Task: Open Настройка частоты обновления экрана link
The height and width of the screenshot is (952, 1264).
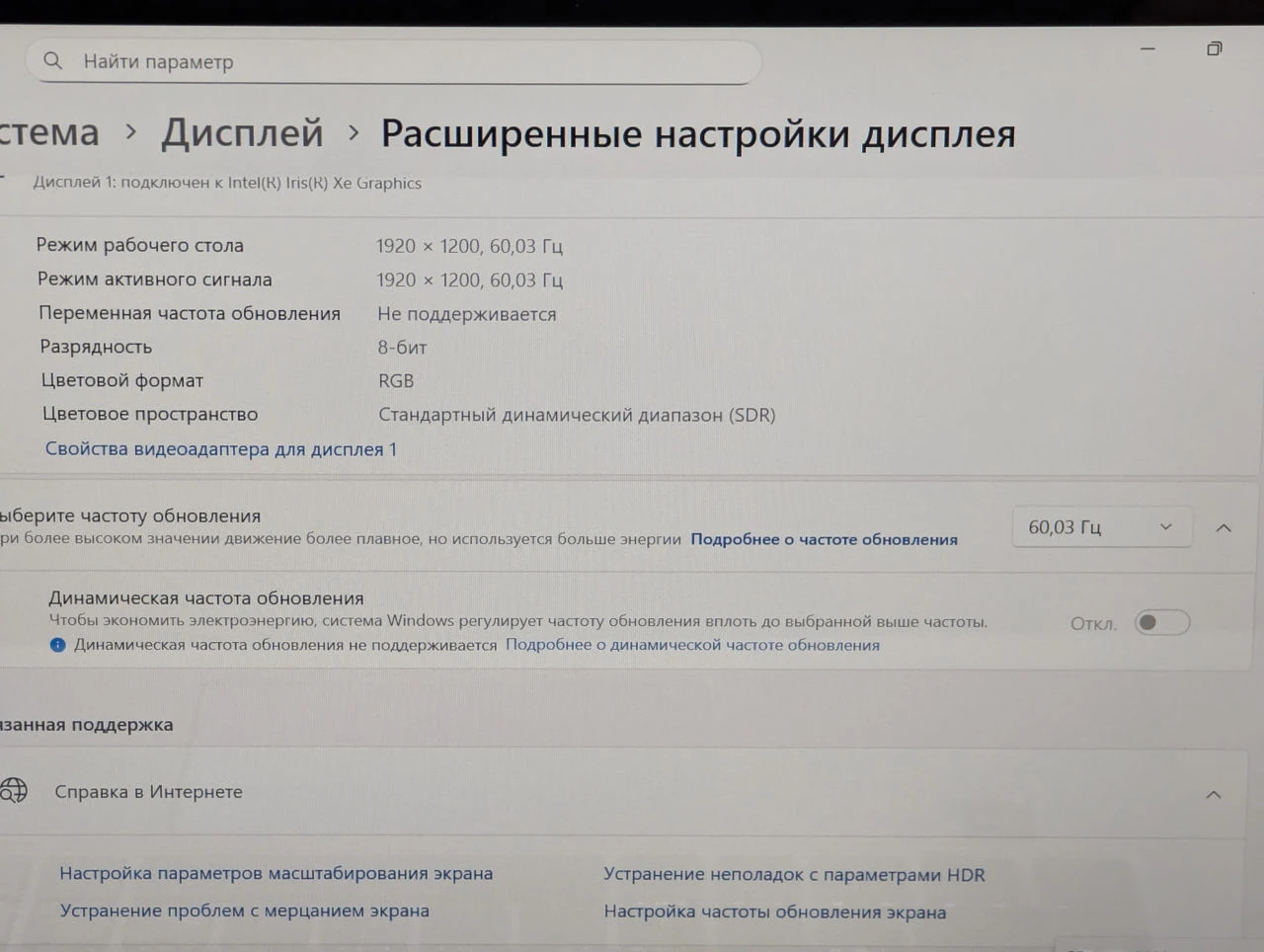Action: [x=774, y=912]
